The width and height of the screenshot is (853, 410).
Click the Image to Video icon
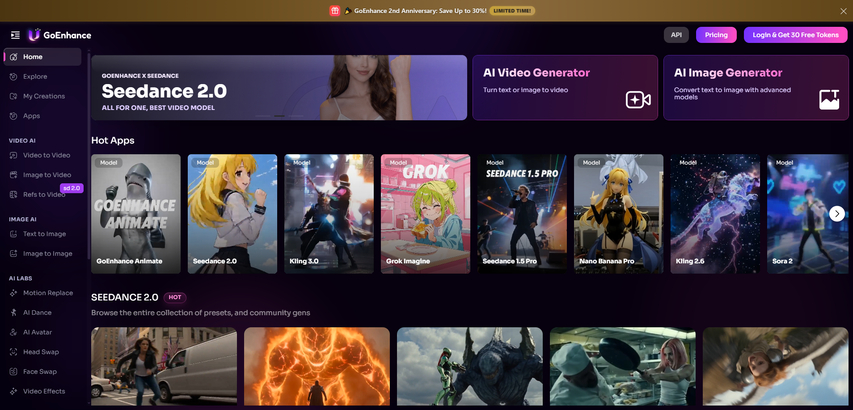click(x=14, y=175)
